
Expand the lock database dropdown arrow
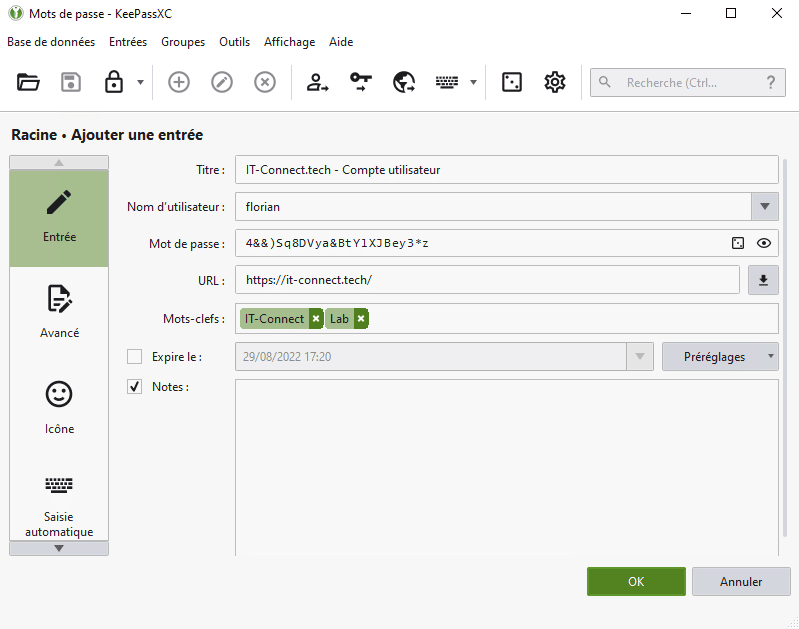pos(140,83)
